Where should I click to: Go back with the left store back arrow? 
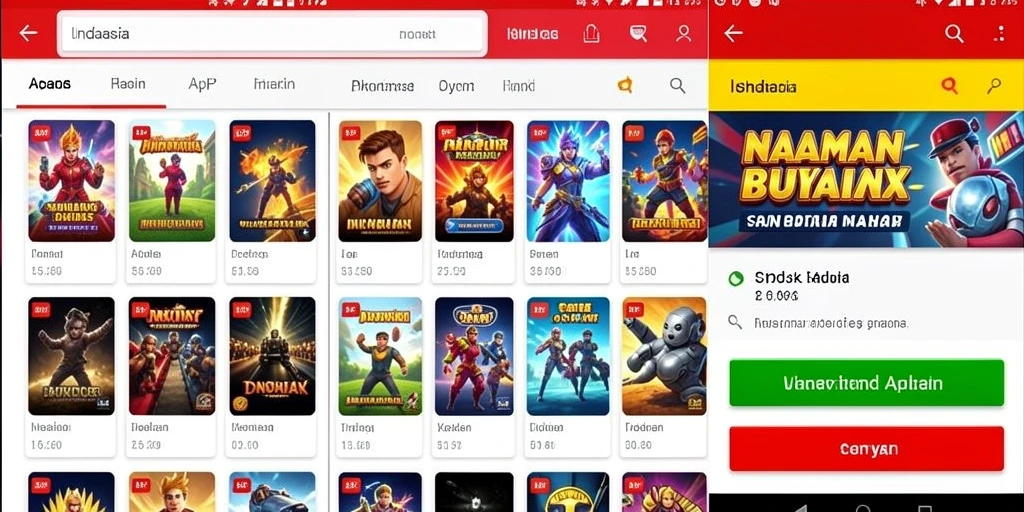[x=28, y=33]
